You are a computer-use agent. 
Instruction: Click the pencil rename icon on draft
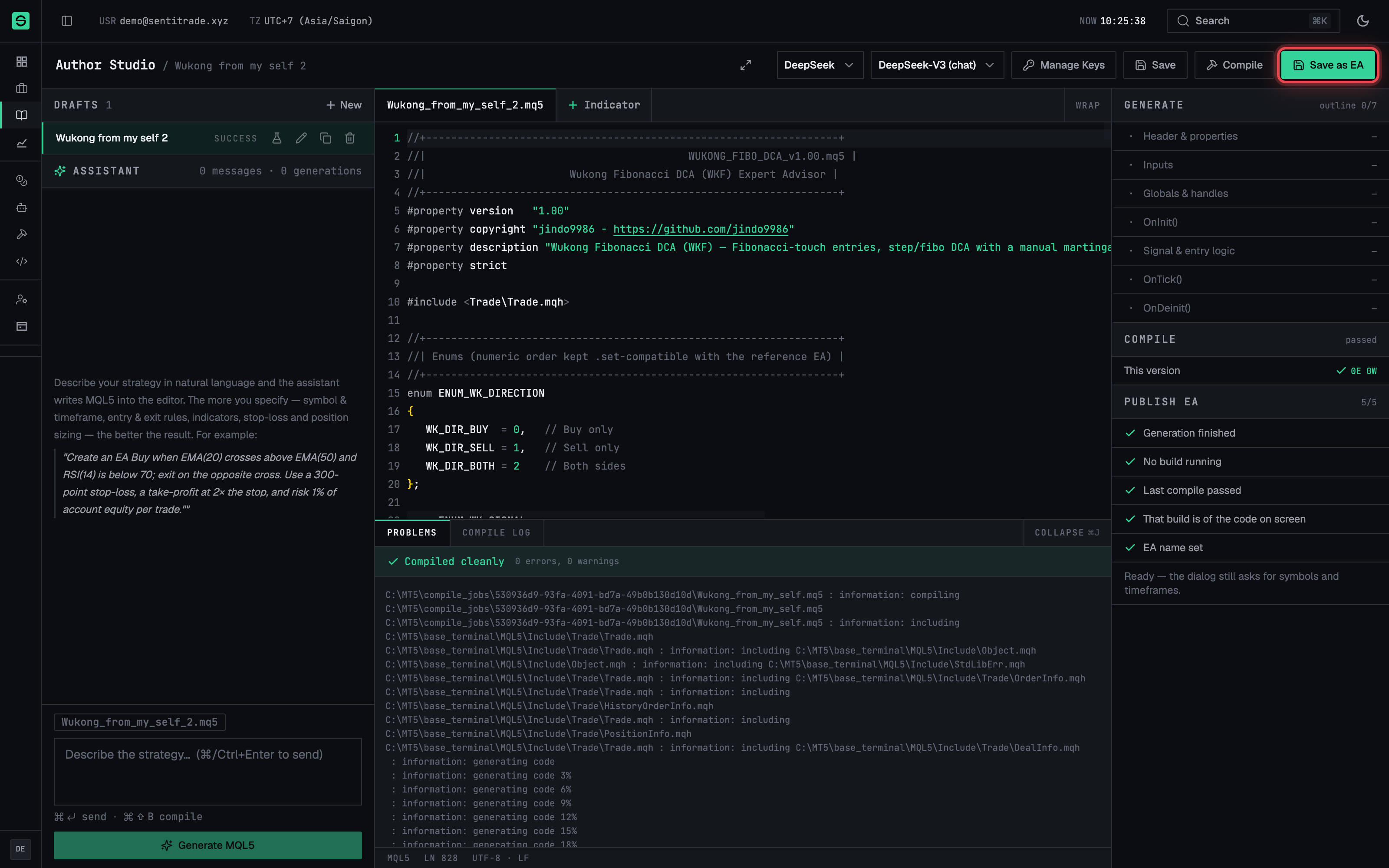click(301, 138)
